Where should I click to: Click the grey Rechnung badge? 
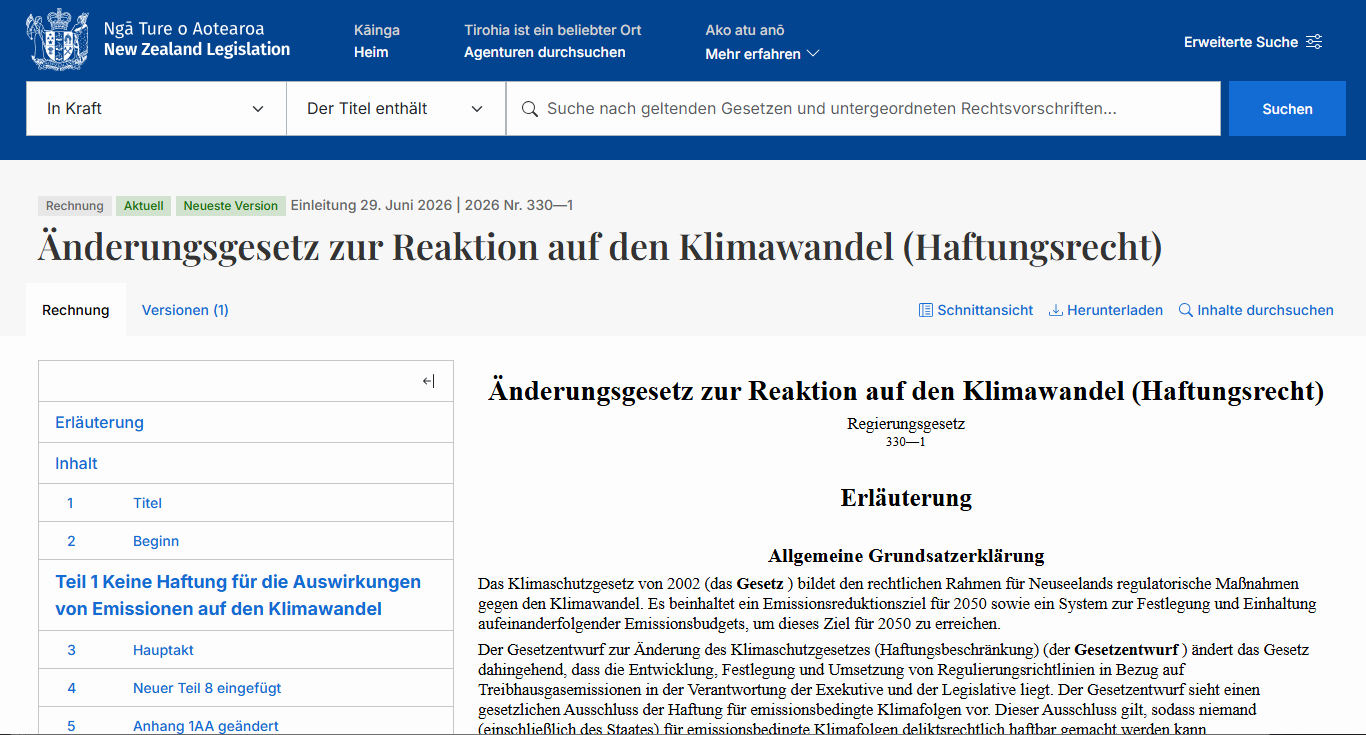tap(75, 206)
